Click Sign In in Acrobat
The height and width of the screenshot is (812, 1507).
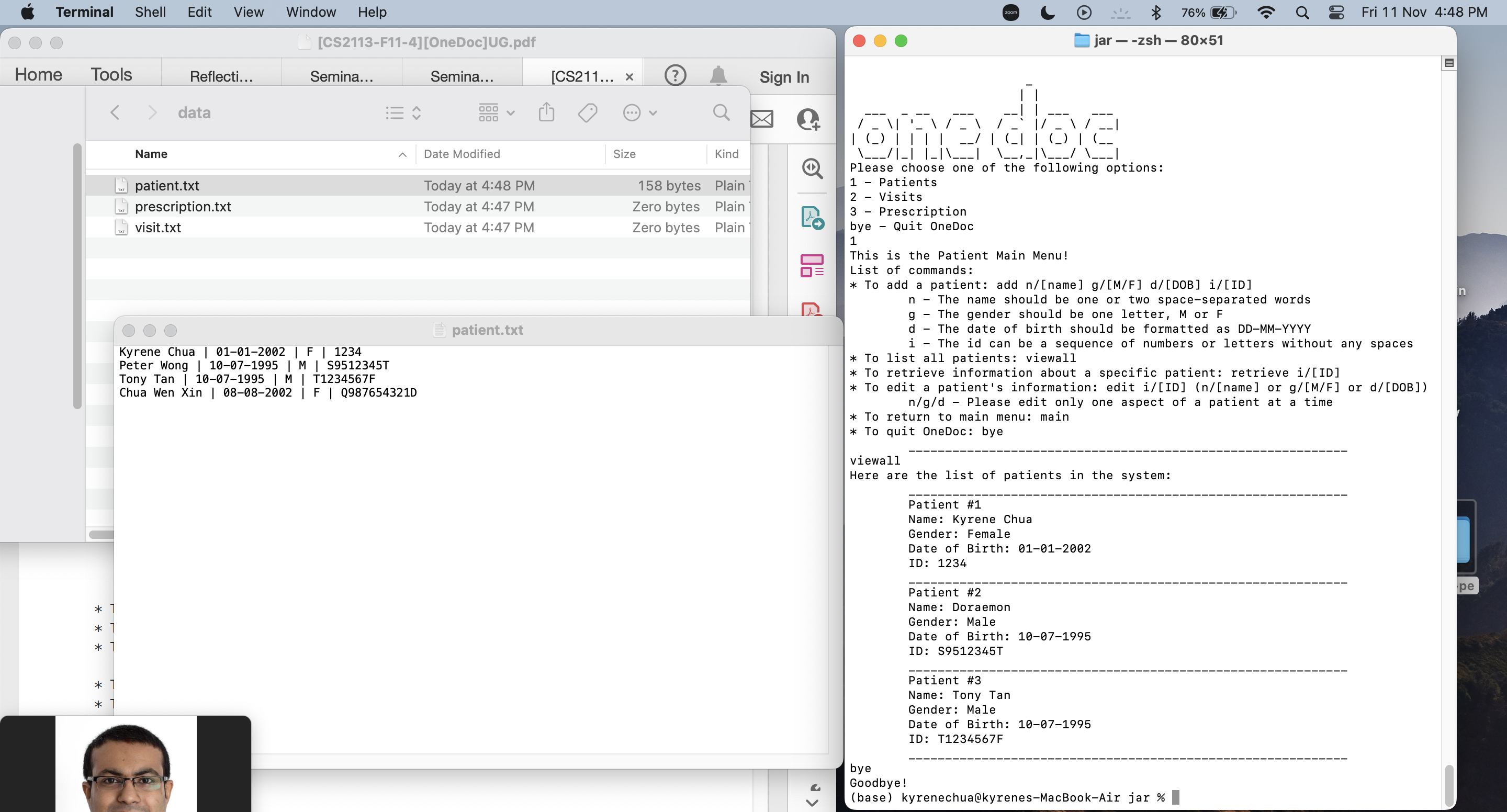[x=784, y=76]
